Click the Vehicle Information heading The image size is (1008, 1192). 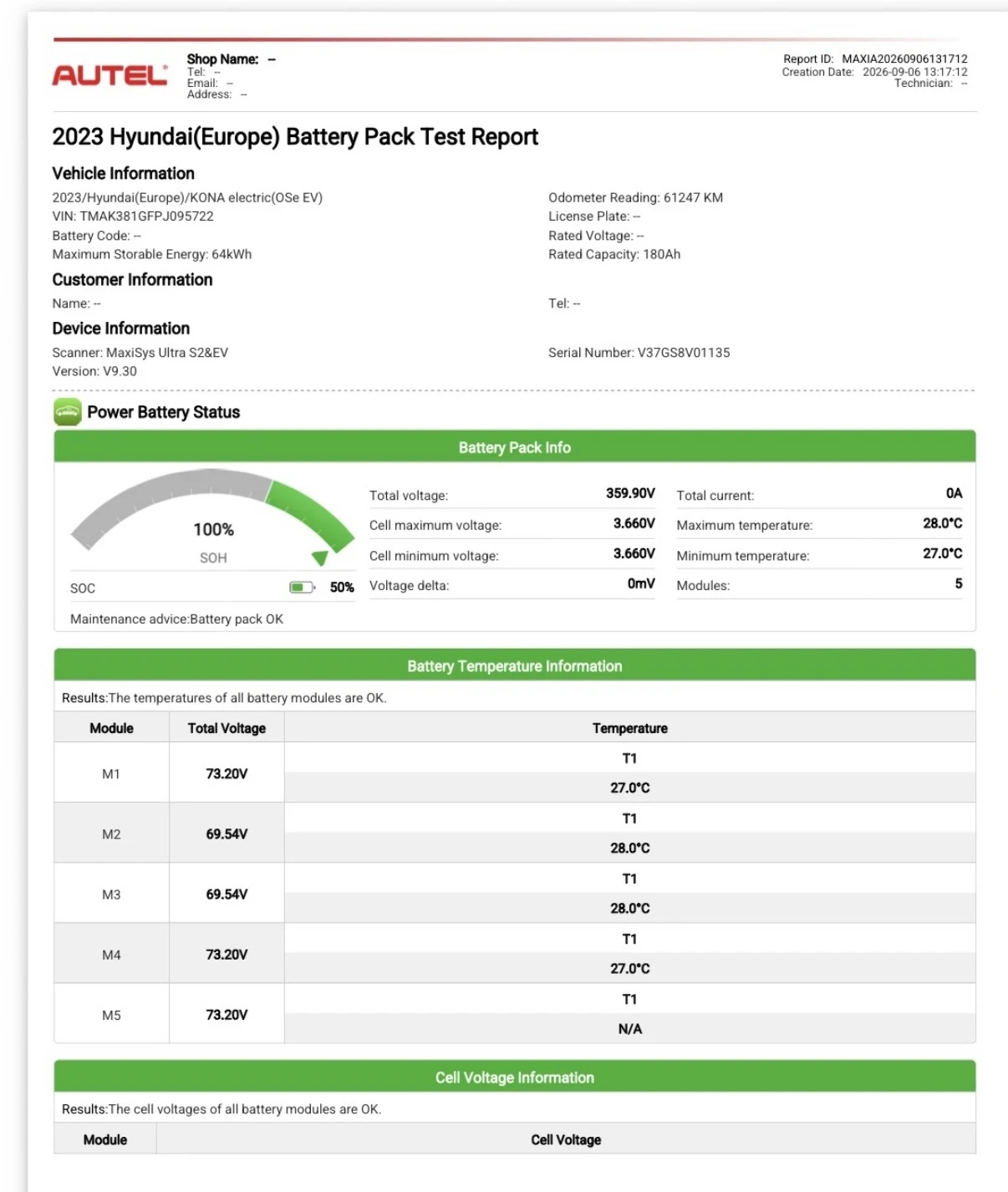[x=123, y=173]
